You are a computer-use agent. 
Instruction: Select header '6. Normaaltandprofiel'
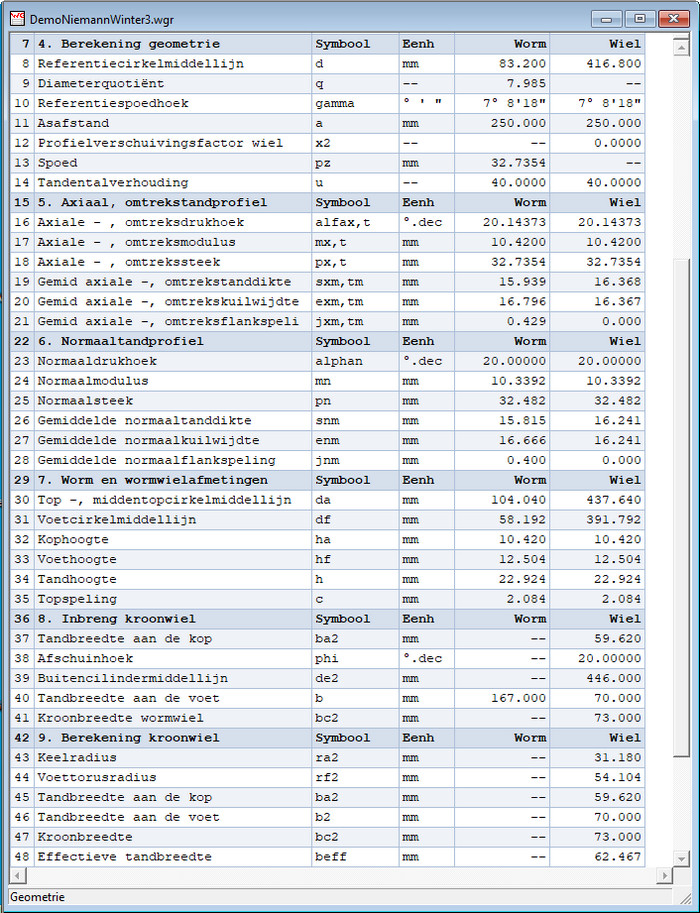pyautogui.click(x=121, y=341)
